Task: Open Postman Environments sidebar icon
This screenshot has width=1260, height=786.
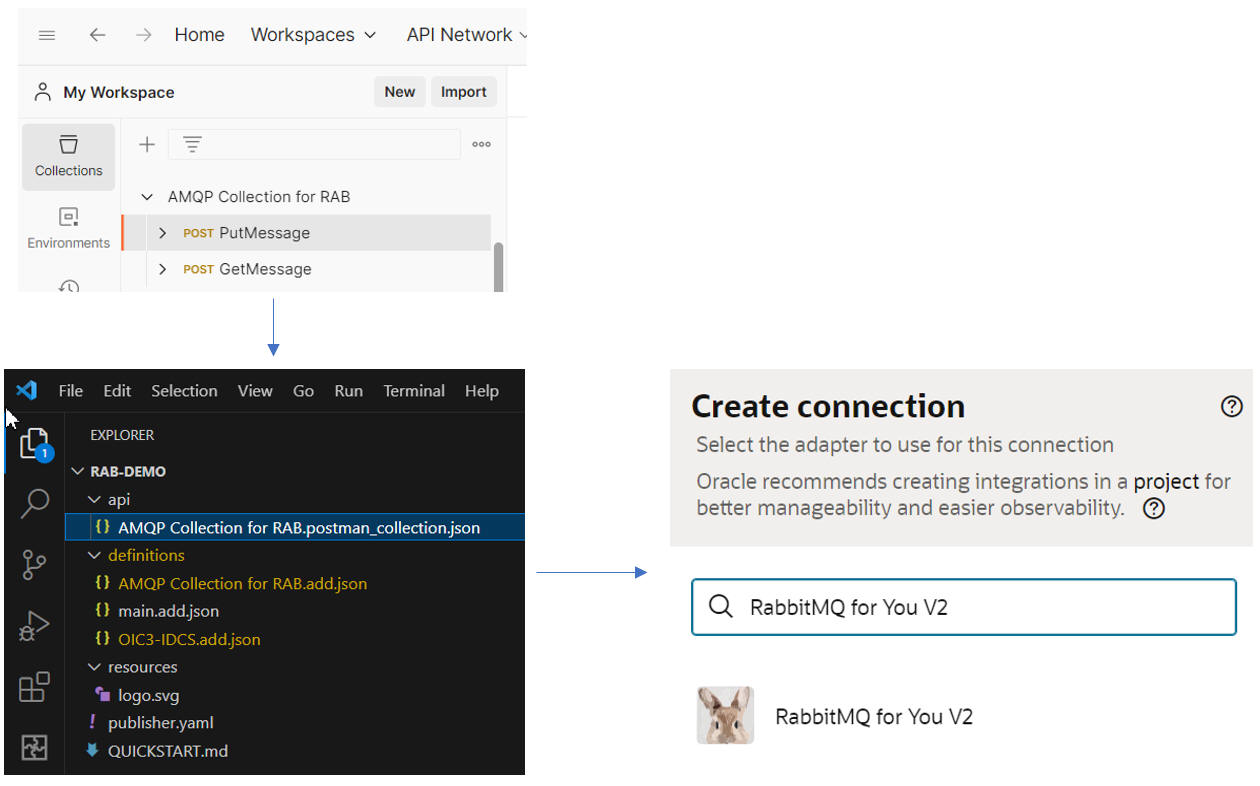Action: tap(68, 228)
